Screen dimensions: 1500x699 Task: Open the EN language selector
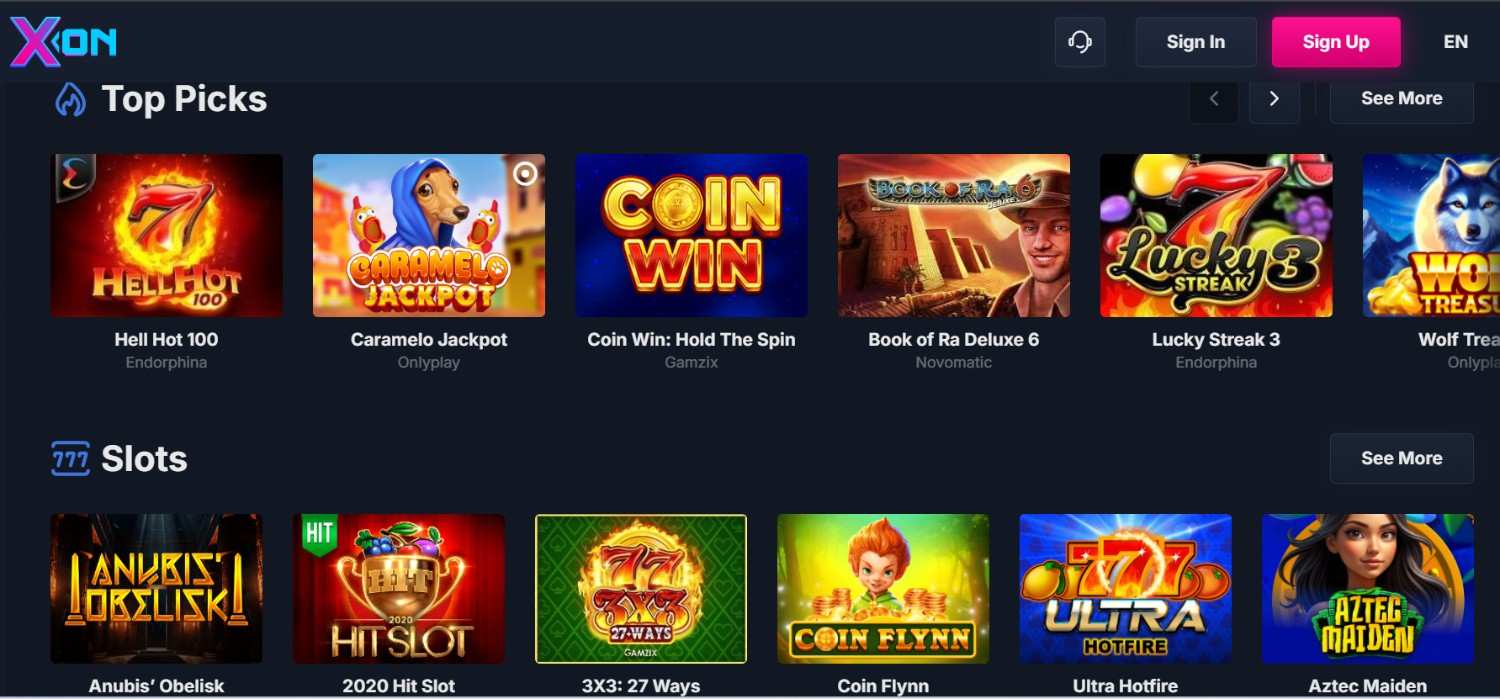(1456, 42)
